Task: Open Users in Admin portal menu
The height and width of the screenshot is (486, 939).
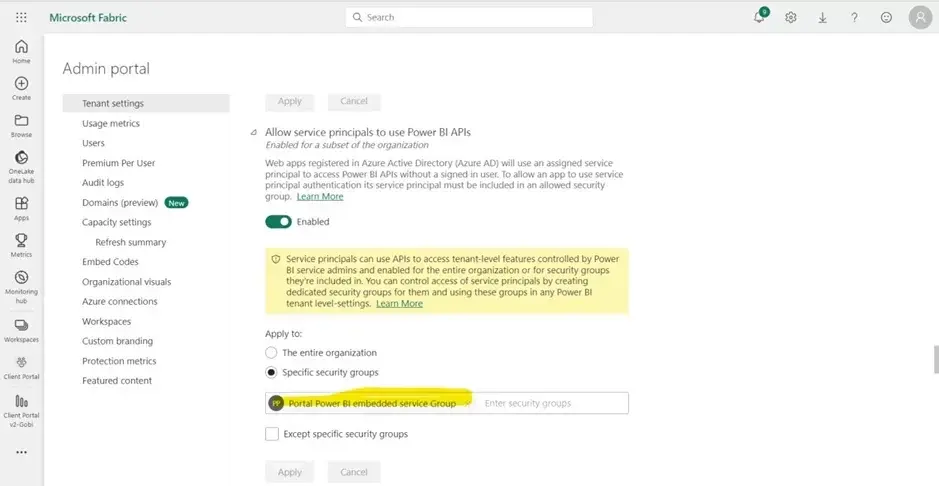Action: coord(93,143)
